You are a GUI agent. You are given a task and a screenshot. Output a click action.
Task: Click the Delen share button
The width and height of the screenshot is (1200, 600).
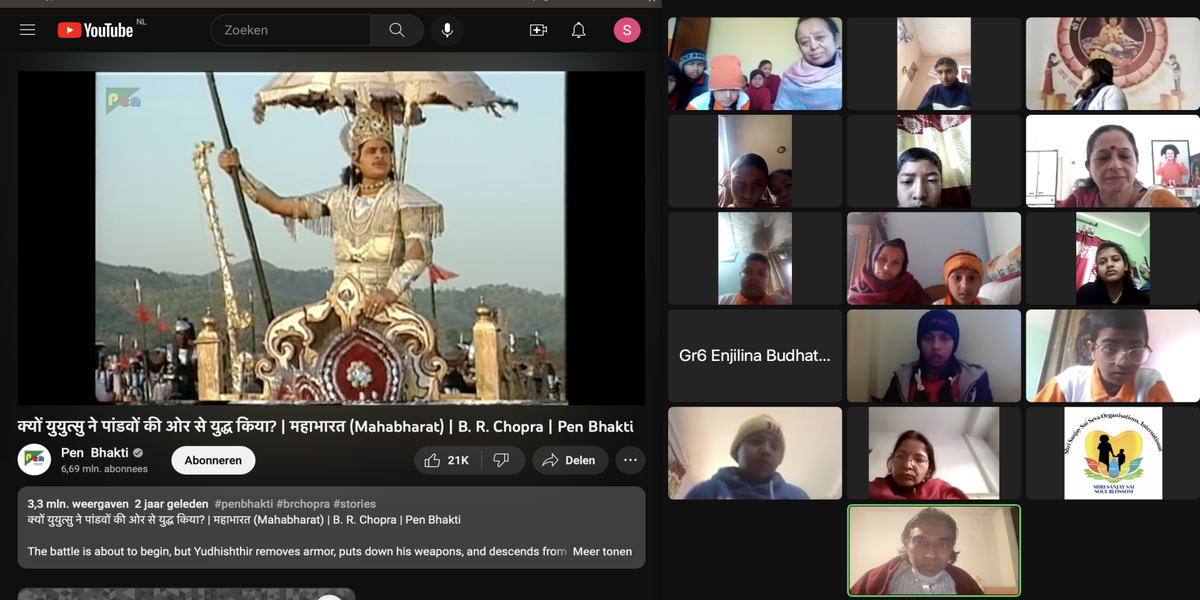pos(570,460)
